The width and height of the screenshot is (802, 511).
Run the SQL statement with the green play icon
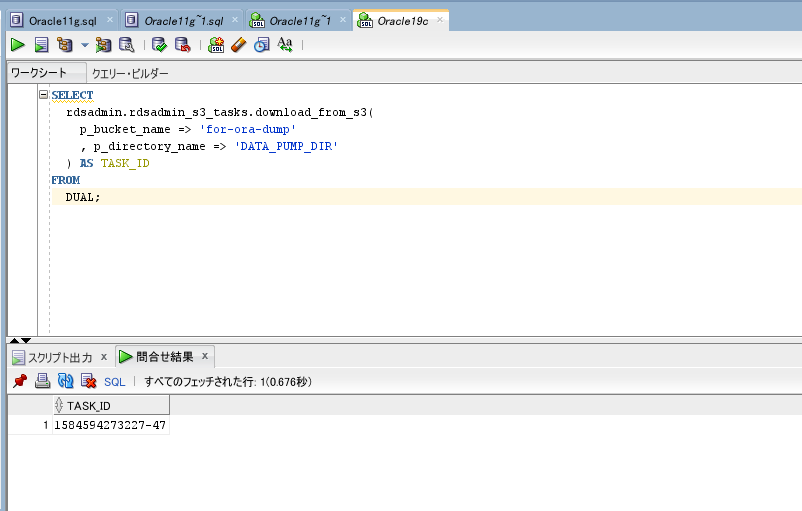17,45
